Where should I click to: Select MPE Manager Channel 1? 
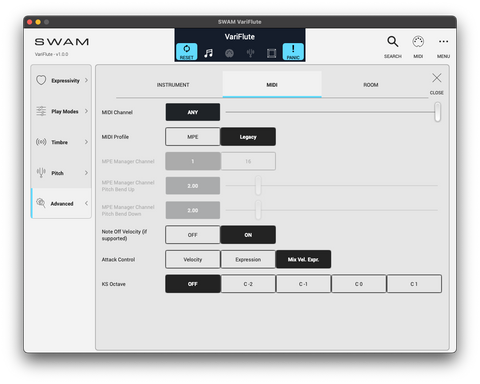[193, 161]
